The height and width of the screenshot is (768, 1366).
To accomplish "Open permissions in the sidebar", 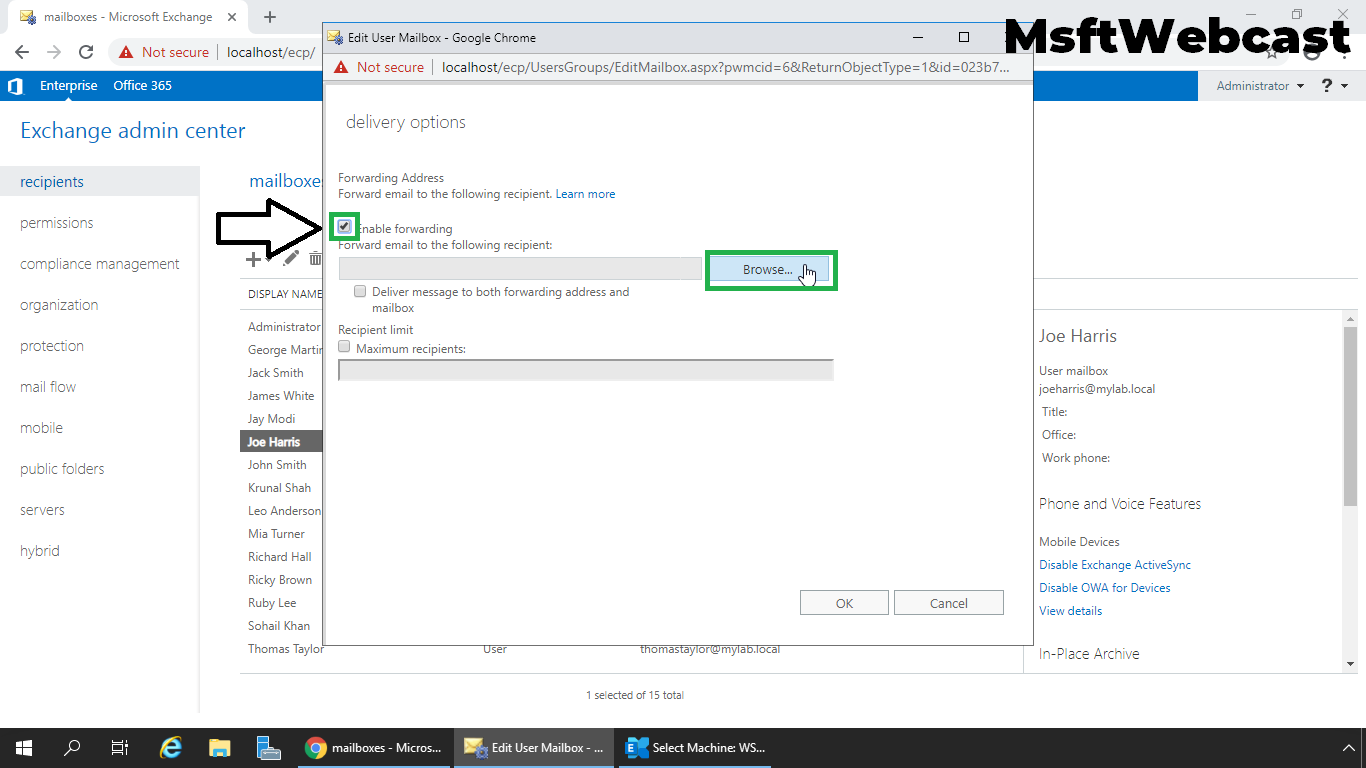I will 57,223.
